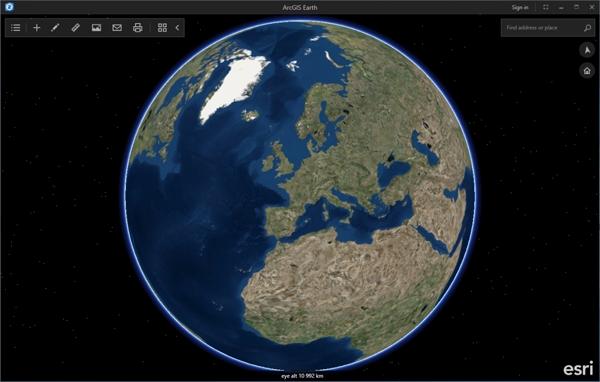Viewport: 600px width, 382px height.
Task: Click the Home view button
Action: (587, 71)
